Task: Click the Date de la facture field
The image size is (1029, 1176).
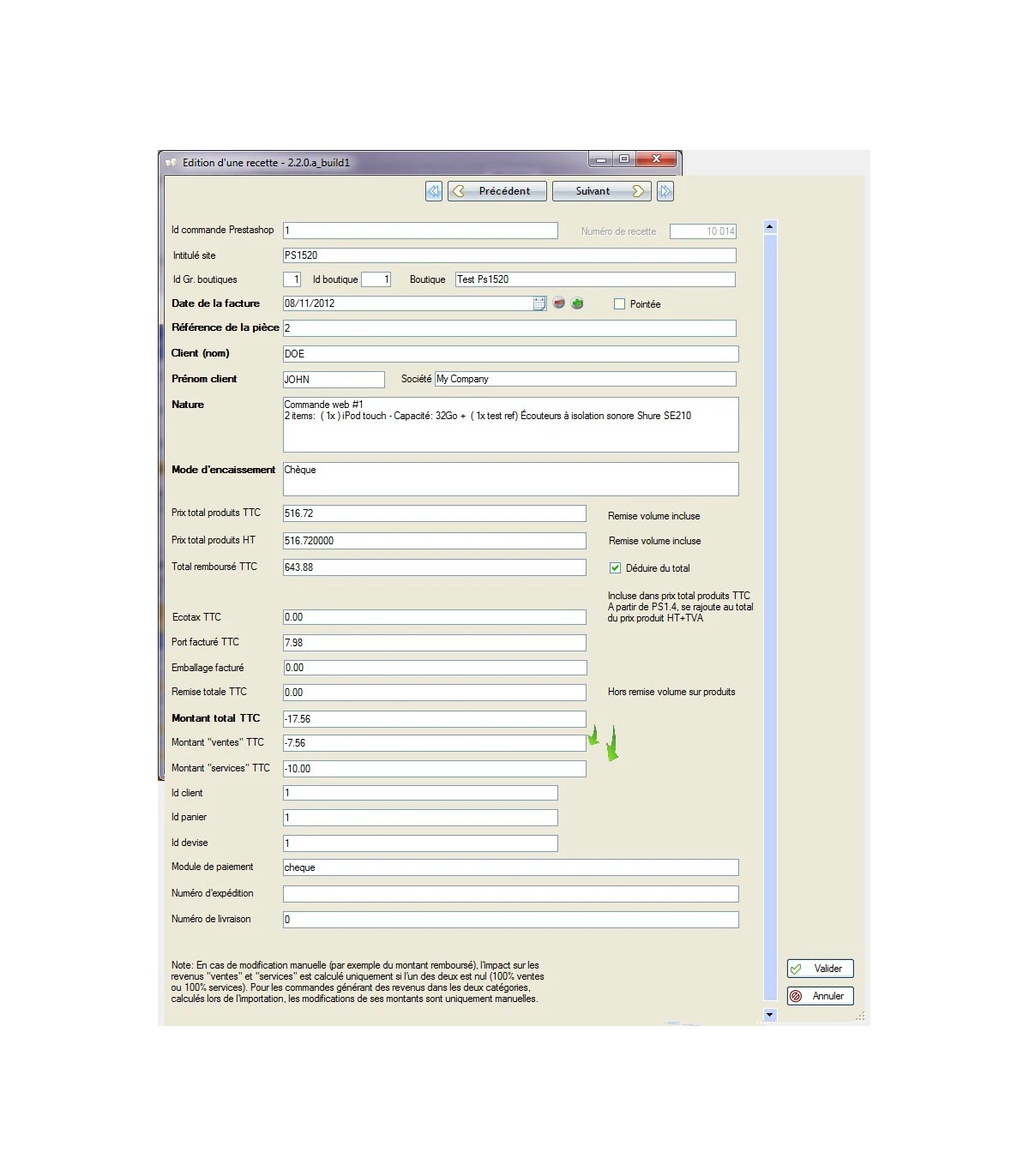Action: point(408,303)
